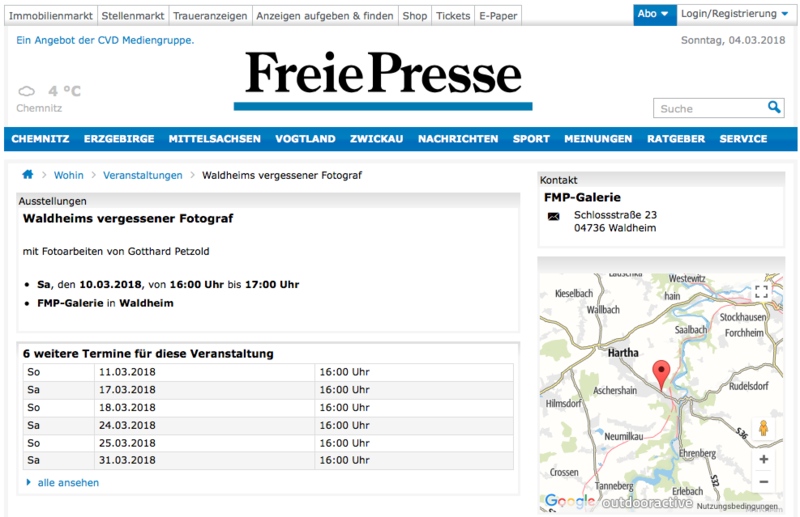Click the search magnifier icon
800x517 pixels.
[x=774, y=107]
